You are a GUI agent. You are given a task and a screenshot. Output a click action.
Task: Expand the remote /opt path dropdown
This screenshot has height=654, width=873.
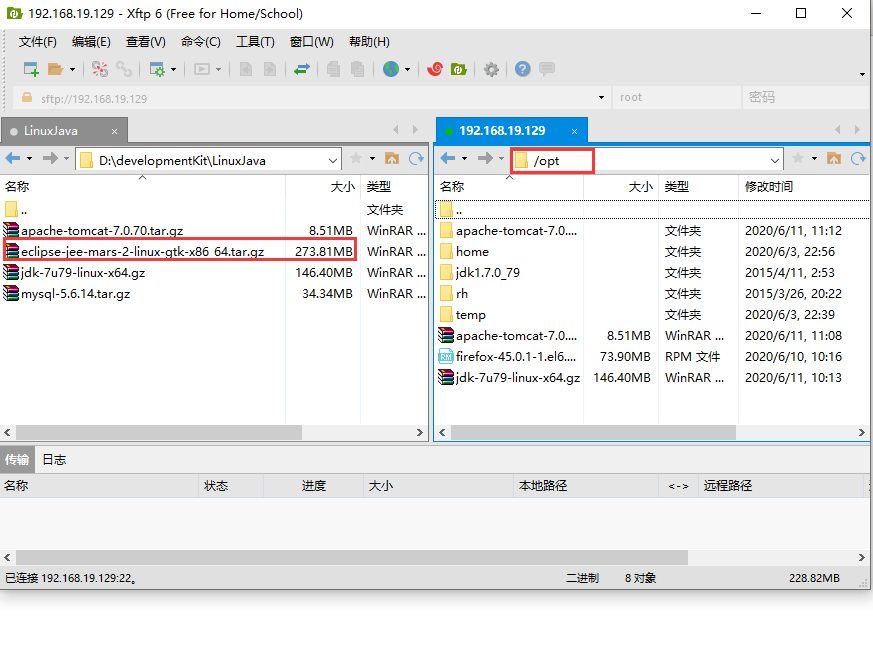(x=774, y=160)
